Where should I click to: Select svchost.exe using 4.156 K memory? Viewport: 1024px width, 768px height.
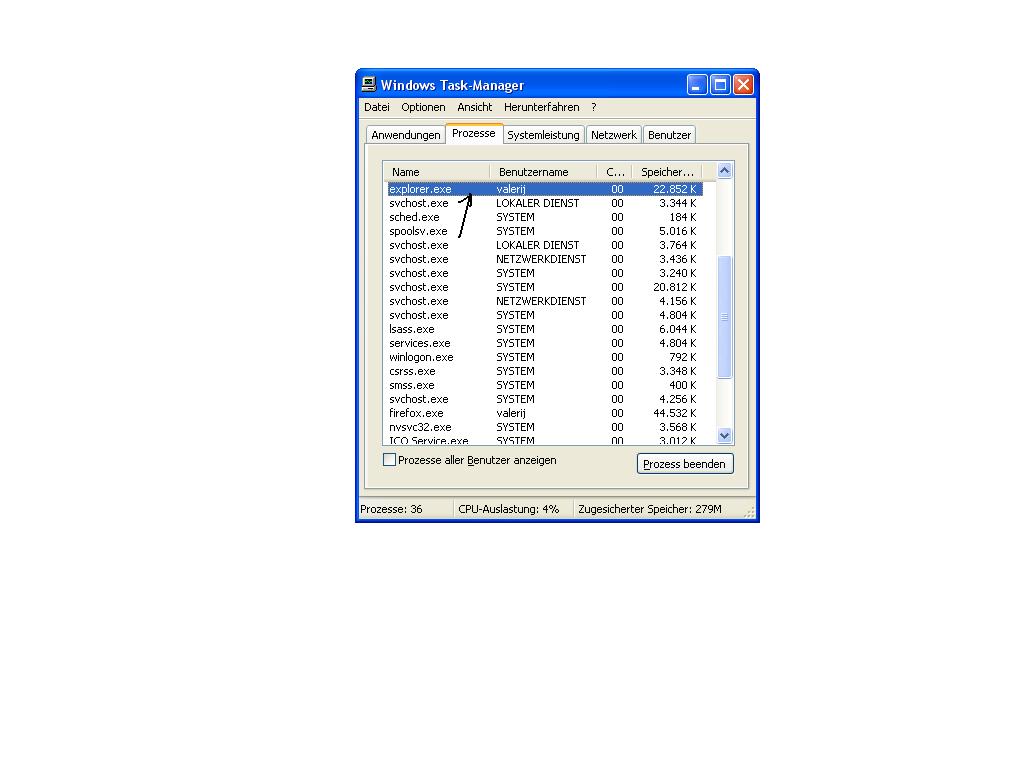tap(545, 301)
